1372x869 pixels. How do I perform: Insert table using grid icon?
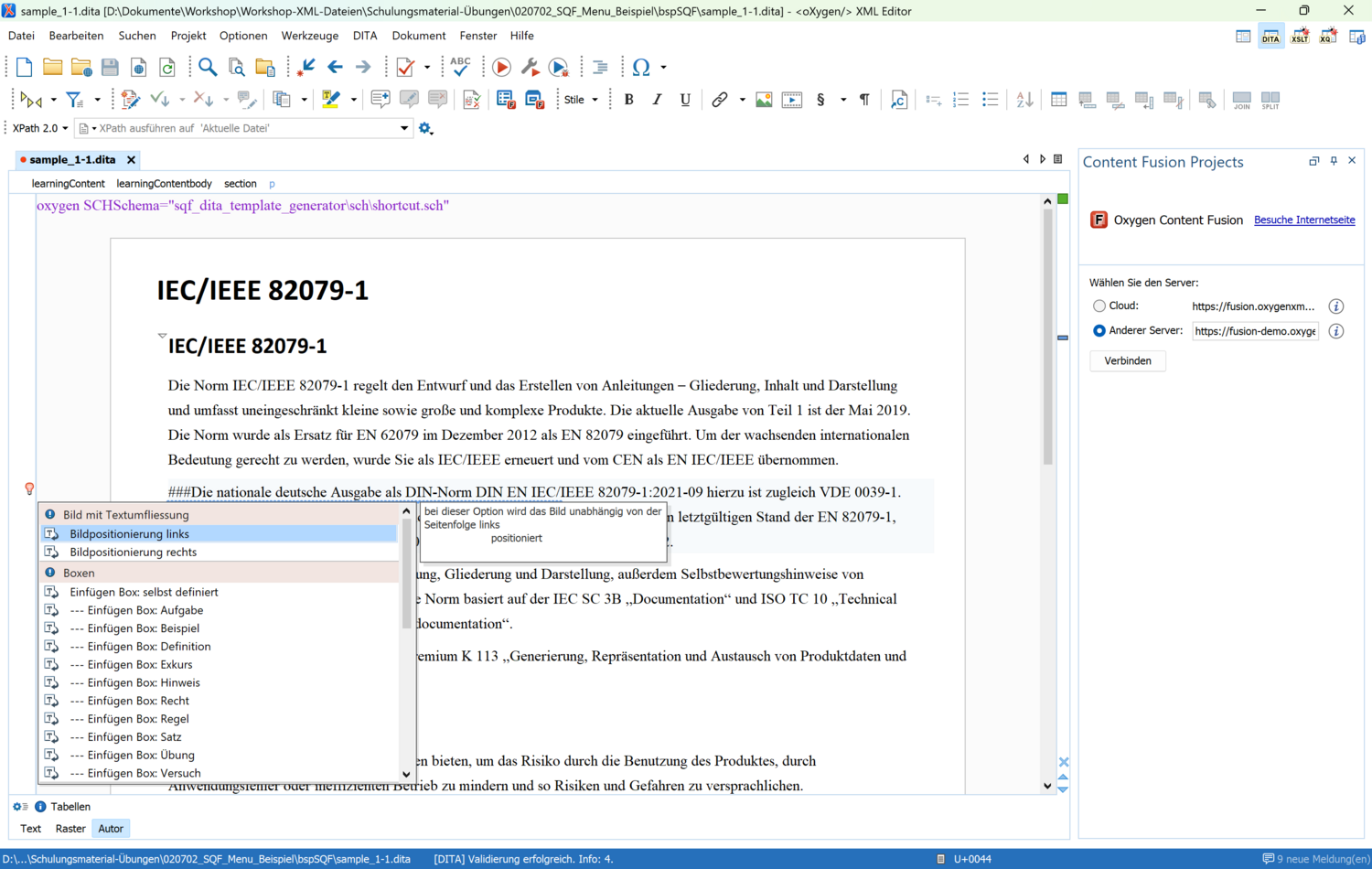pos(1058,99)
